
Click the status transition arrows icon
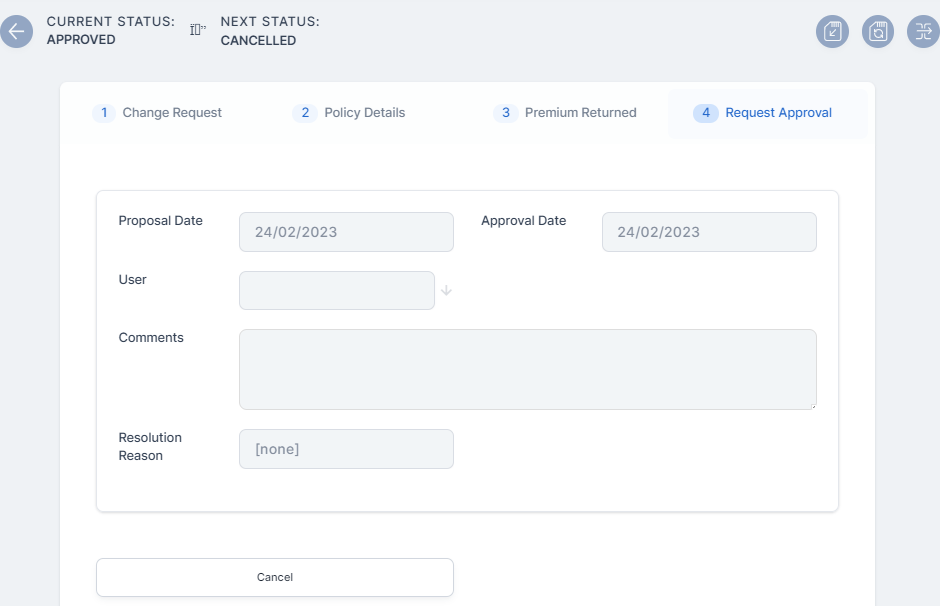point(922,31)
